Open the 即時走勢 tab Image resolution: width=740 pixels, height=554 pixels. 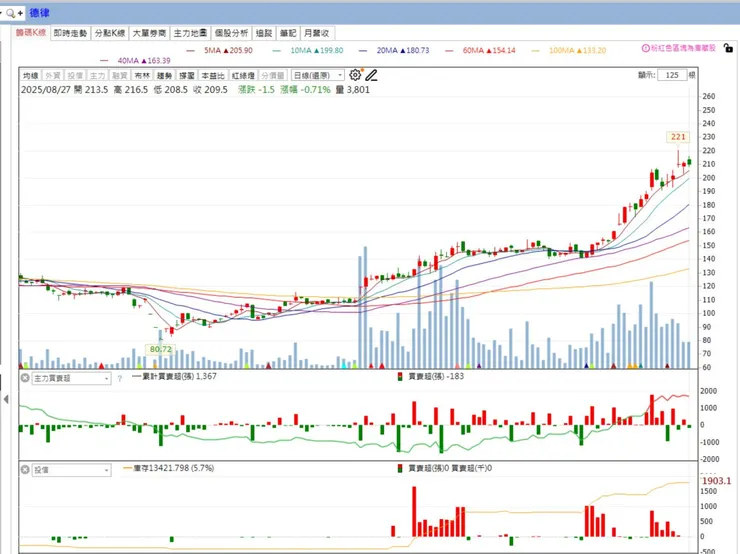(x=70, y=33)
